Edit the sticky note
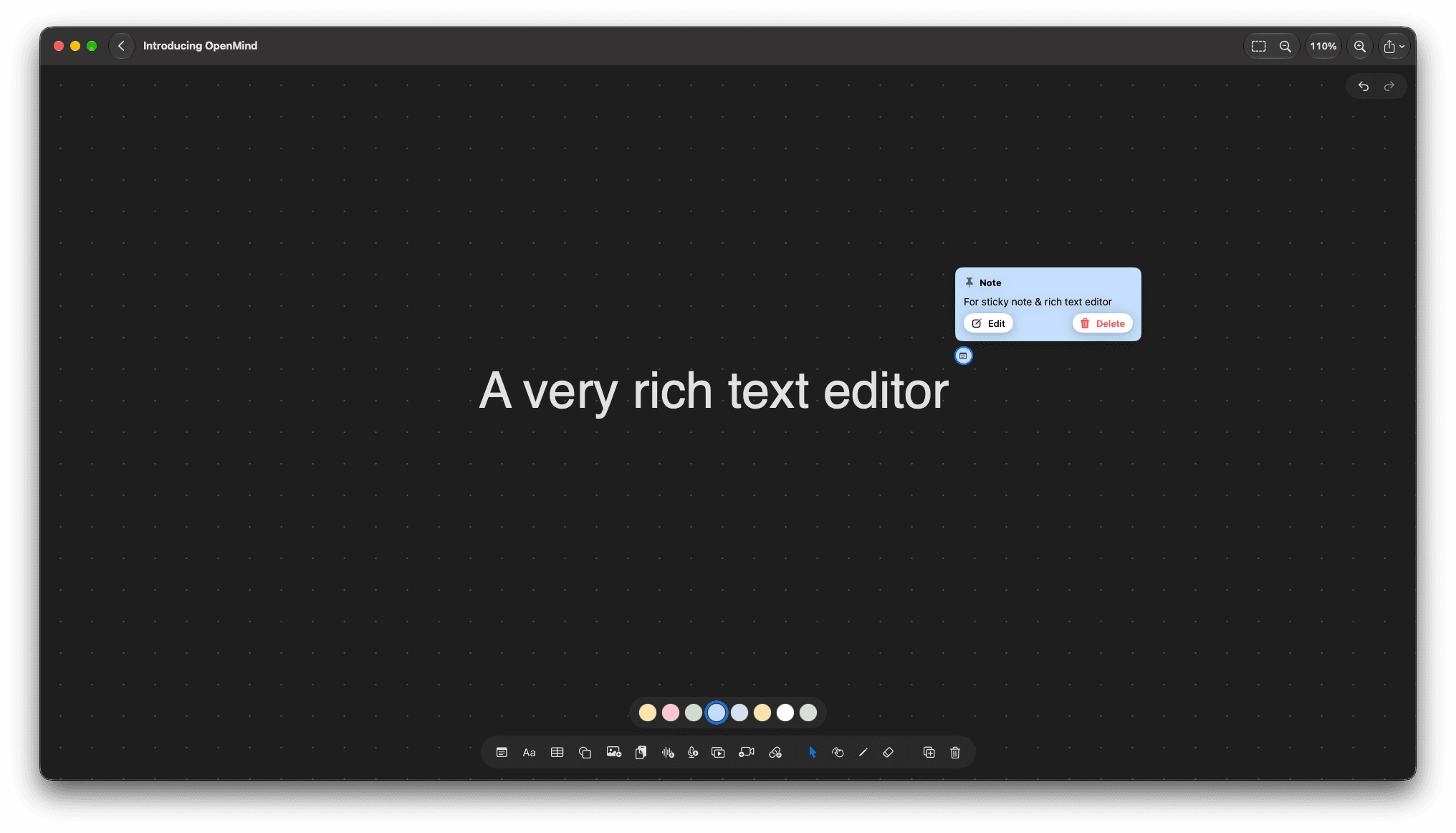The image size is (1456, 833). tap(989, 323)
